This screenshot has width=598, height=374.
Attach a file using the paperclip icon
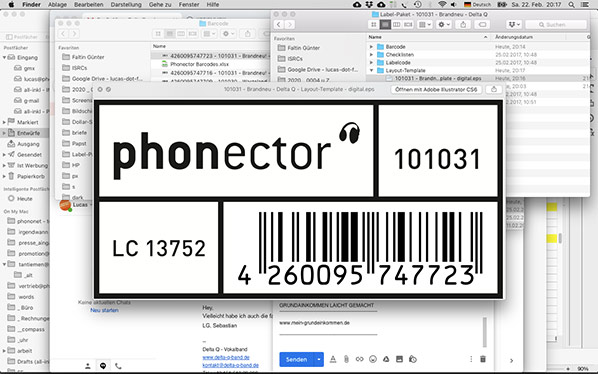(346, 359)
